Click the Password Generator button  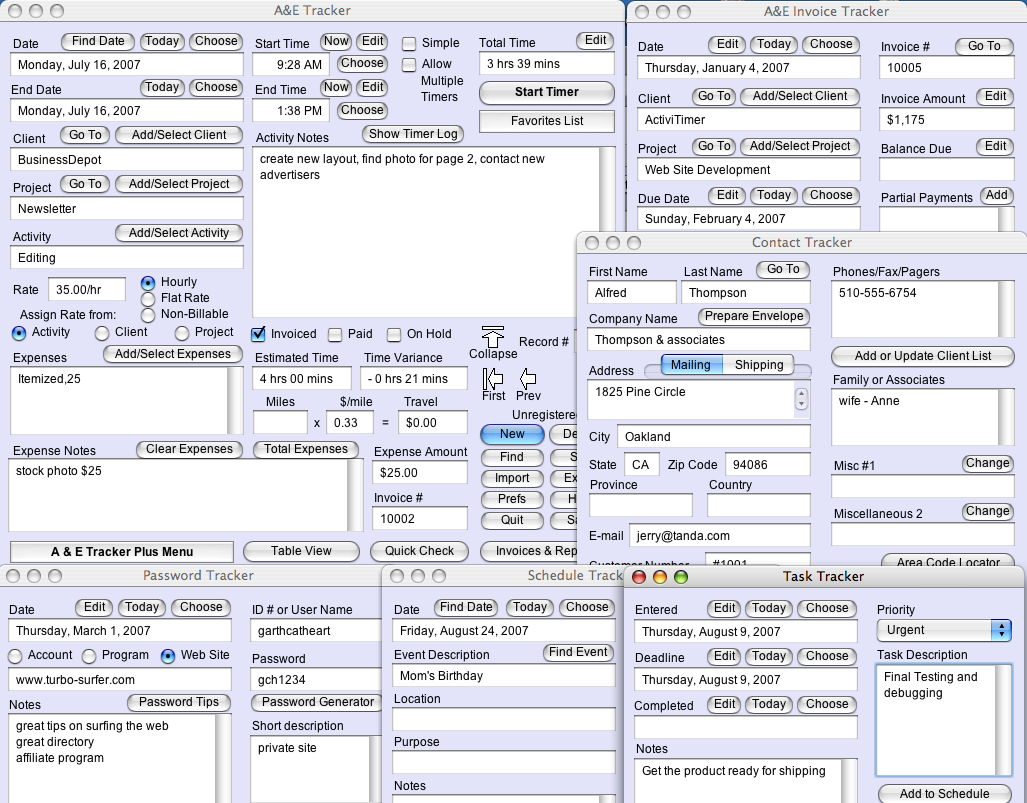[x=317, y=702]
